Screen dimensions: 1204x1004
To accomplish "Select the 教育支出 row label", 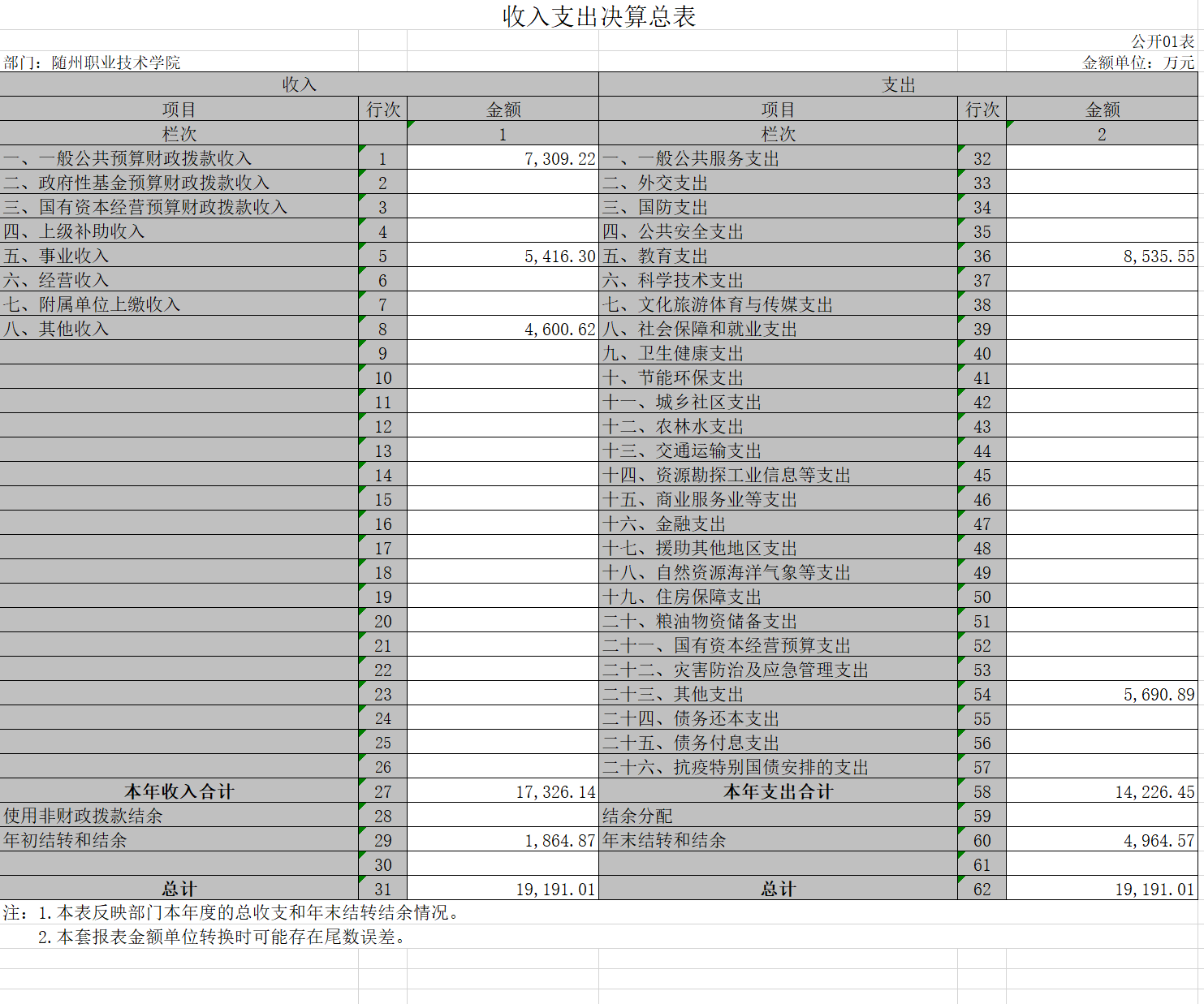I will click(x=779, y=256).
